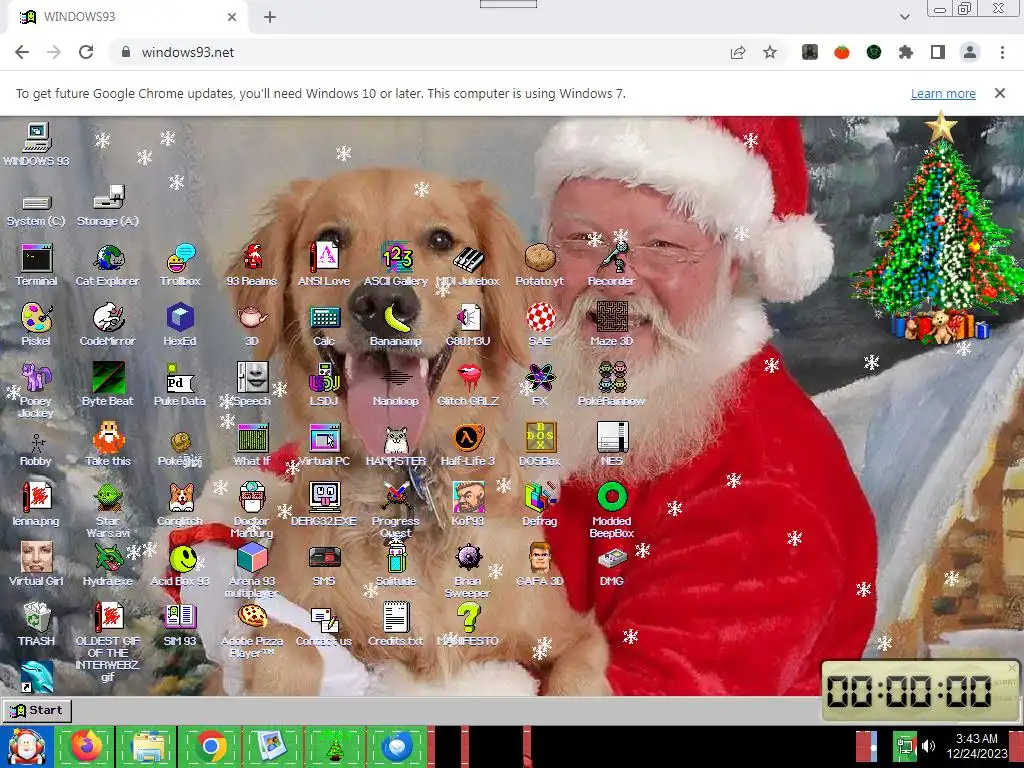Click the Windows 93 Start button
1024x768 pixels.
(x=37, y=711)
